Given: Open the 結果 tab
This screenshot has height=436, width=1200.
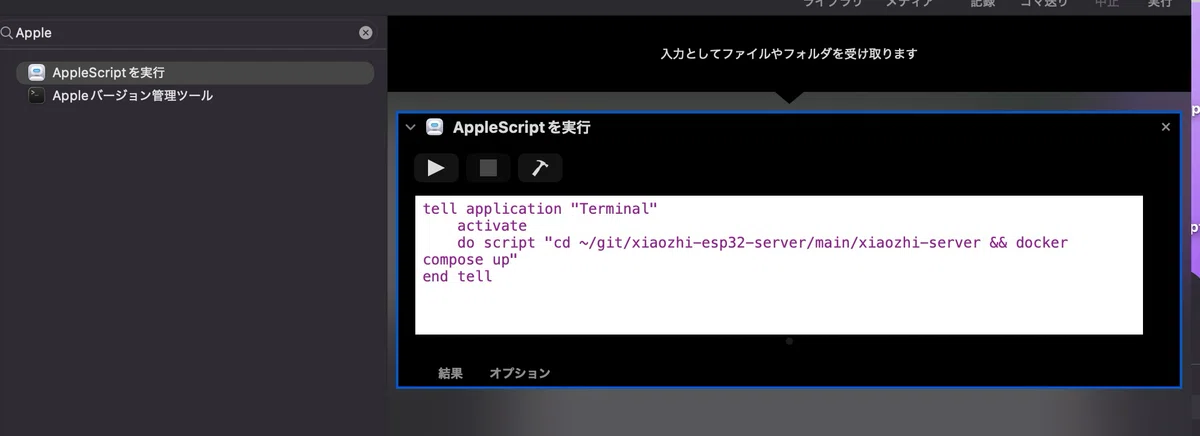Looking at the screenshot, I should tap(451, 373).
